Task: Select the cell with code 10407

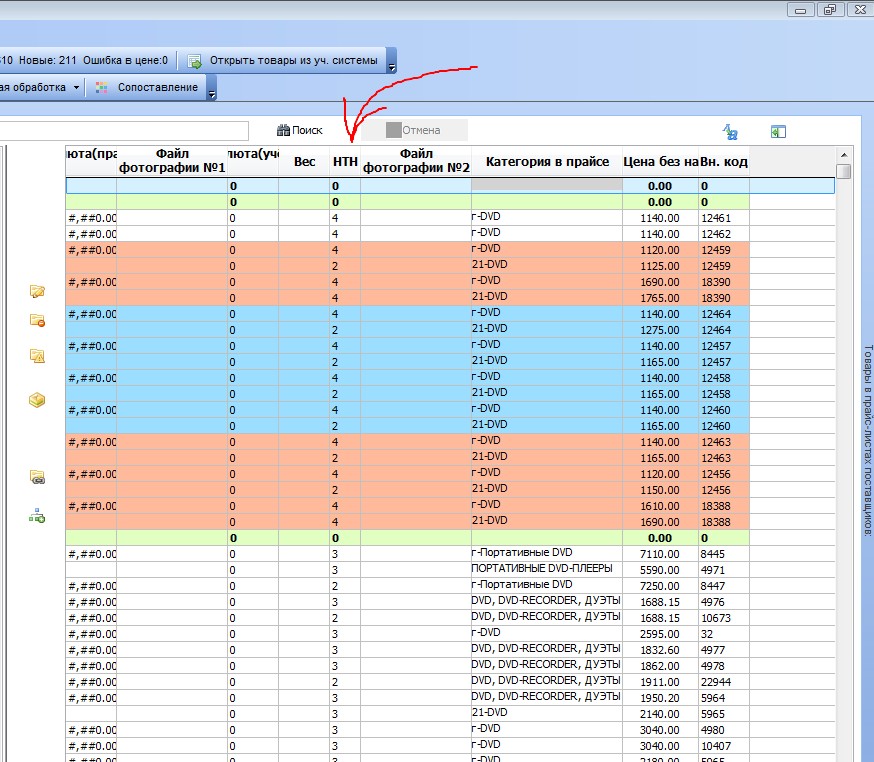Action: (x=724, y=746)
